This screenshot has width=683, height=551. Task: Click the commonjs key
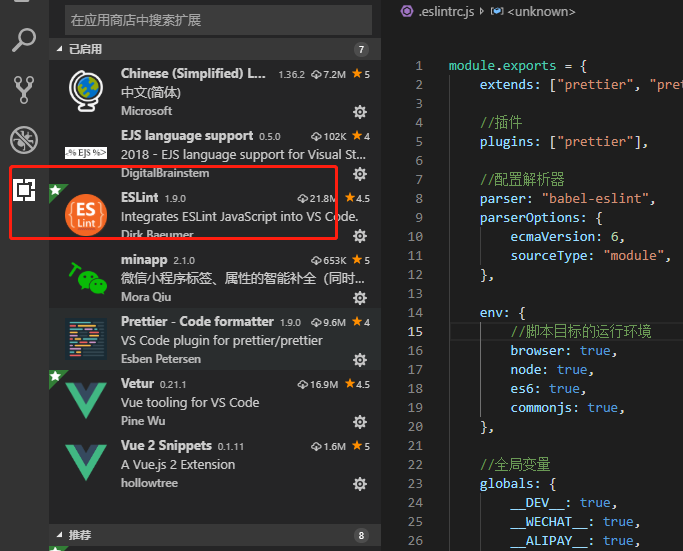point(541,408)
